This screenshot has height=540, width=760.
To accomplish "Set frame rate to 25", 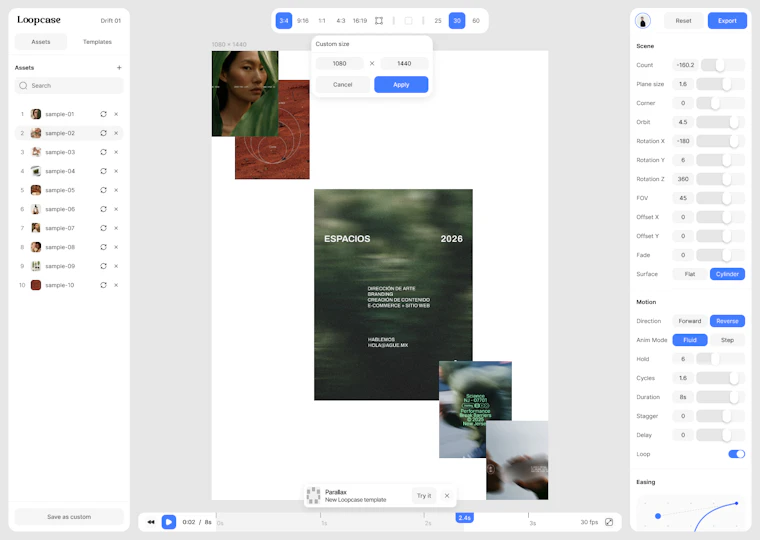I will (438, 20).
